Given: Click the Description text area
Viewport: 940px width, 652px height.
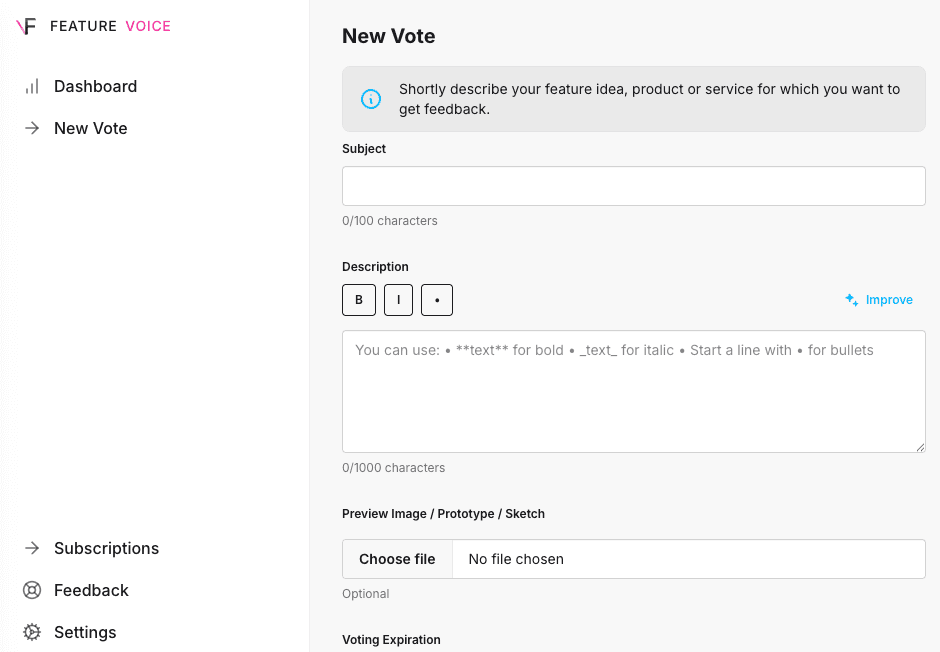Looking at the screenshot, I should [633, 390].
